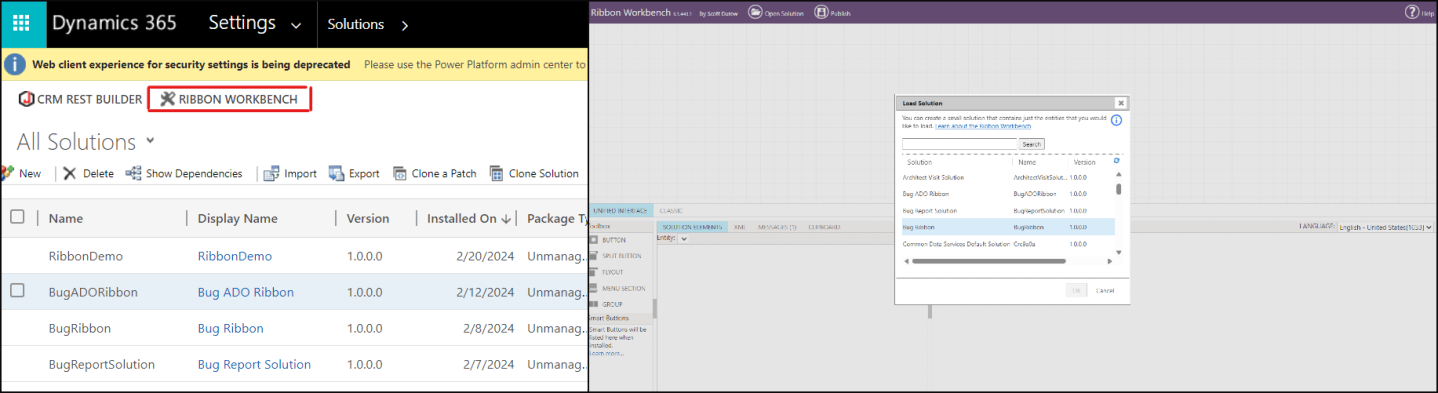Image resolution: width=1438 pixels, height=393 pixels.
Task: Click the vertical scrollbar in the Load Solution list
Action: point(1118,188)
